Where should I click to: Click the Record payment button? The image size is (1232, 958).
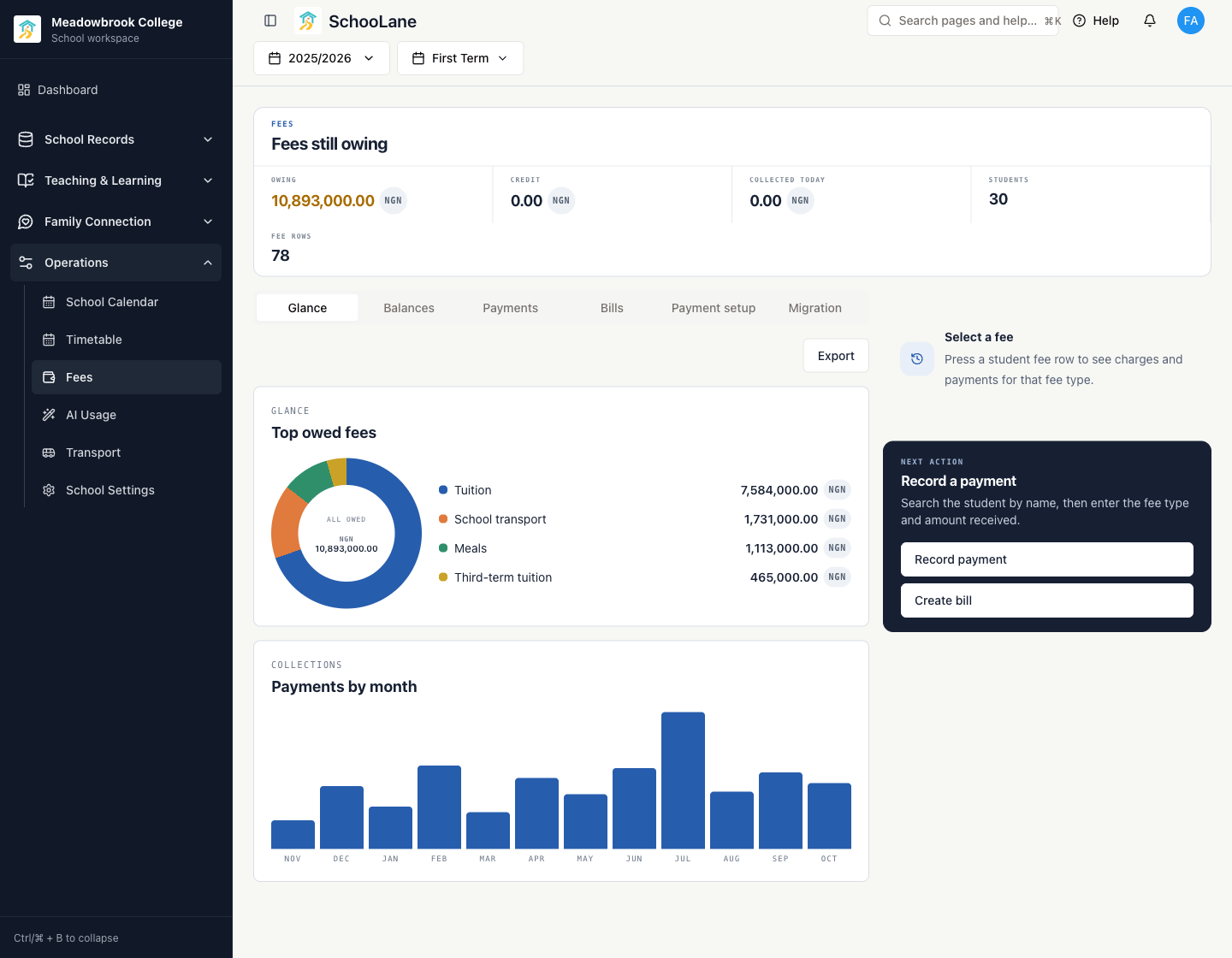(x=1047, y=559)
